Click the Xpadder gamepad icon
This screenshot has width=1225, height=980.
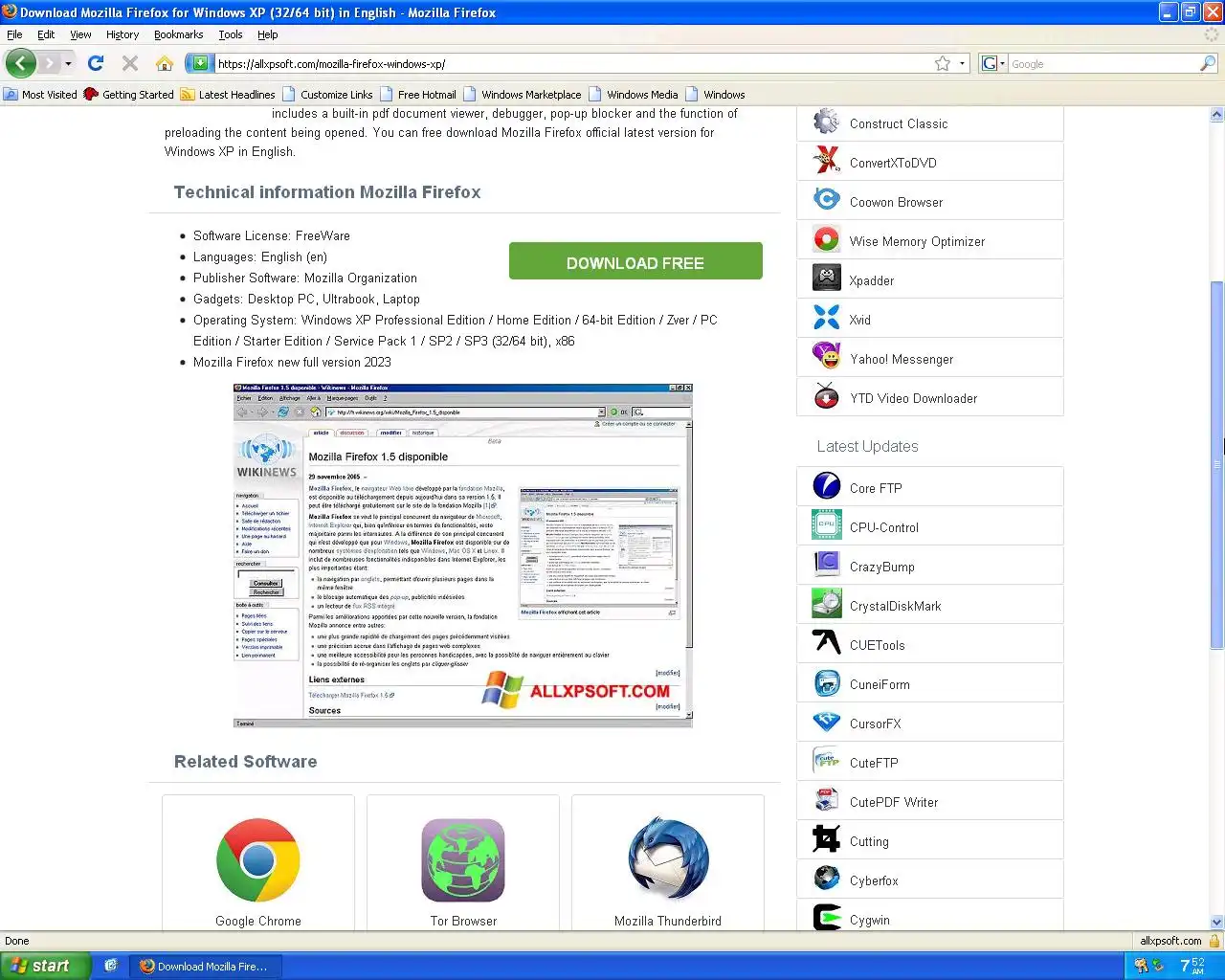(x=826, y=279)
